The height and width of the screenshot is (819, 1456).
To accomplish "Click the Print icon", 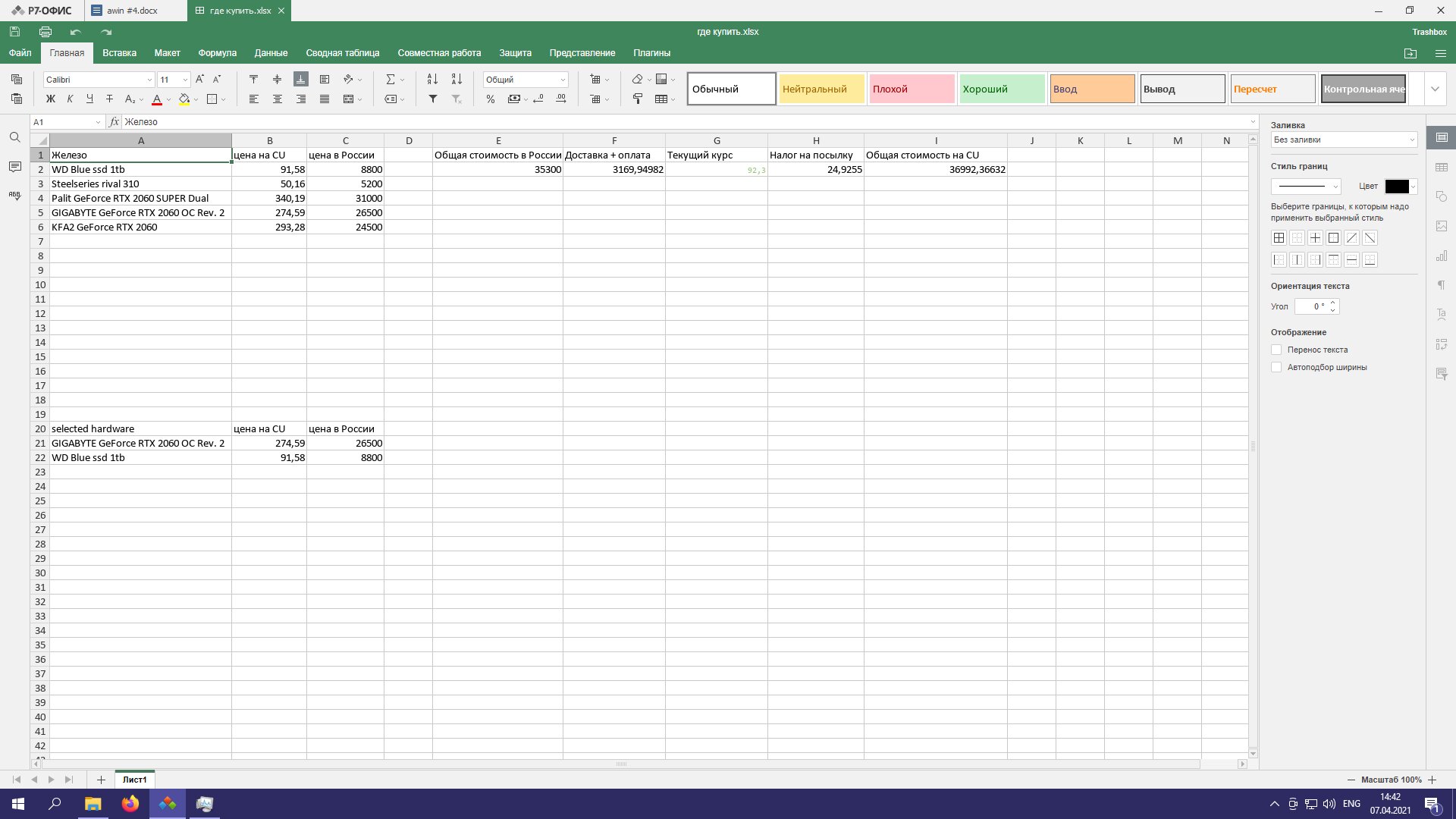I will [45, 32].
